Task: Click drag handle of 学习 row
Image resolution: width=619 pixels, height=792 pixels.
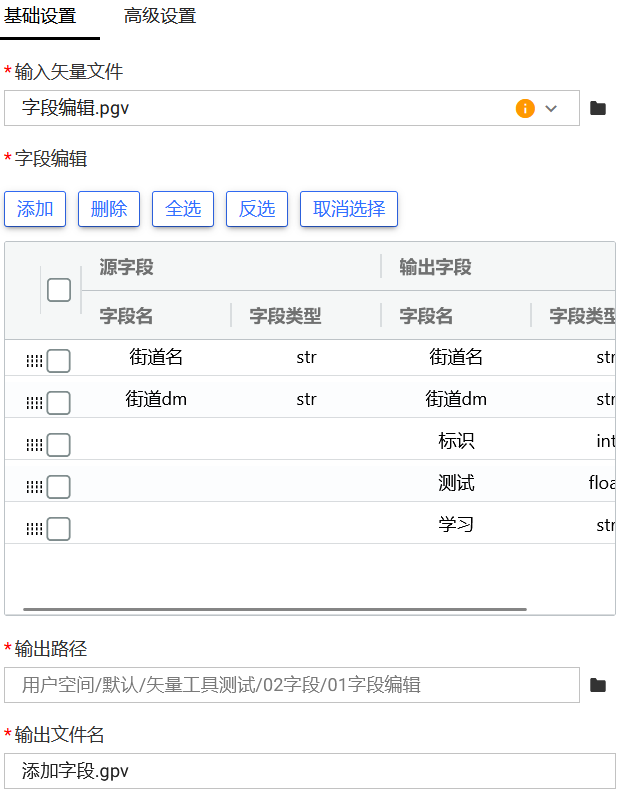Action: pyautogui.click(x=34, y=529)
